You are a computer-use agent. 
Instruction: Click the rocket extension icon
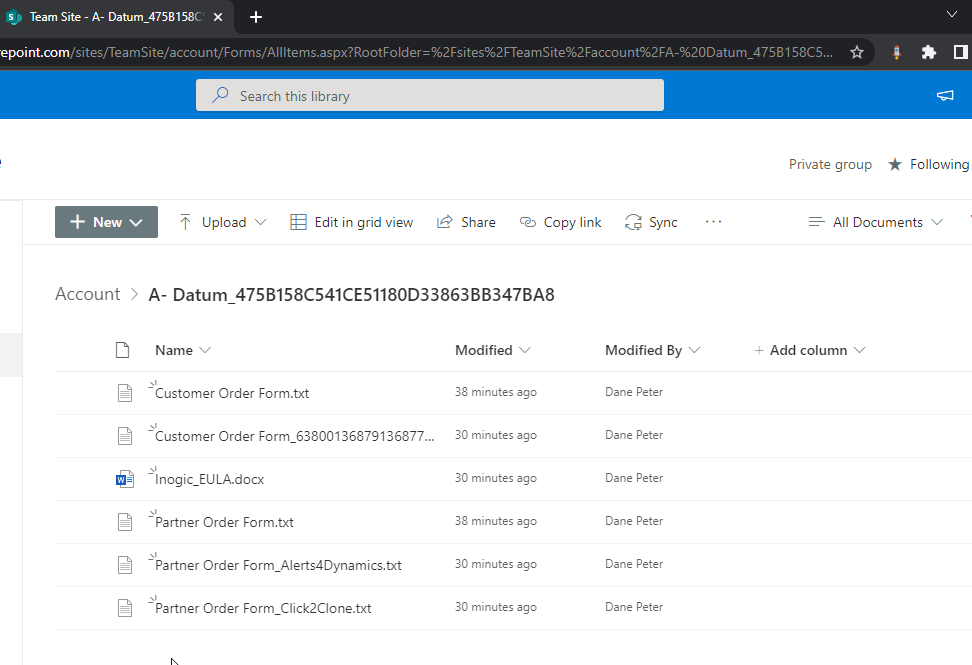click(x=896, y=52)
